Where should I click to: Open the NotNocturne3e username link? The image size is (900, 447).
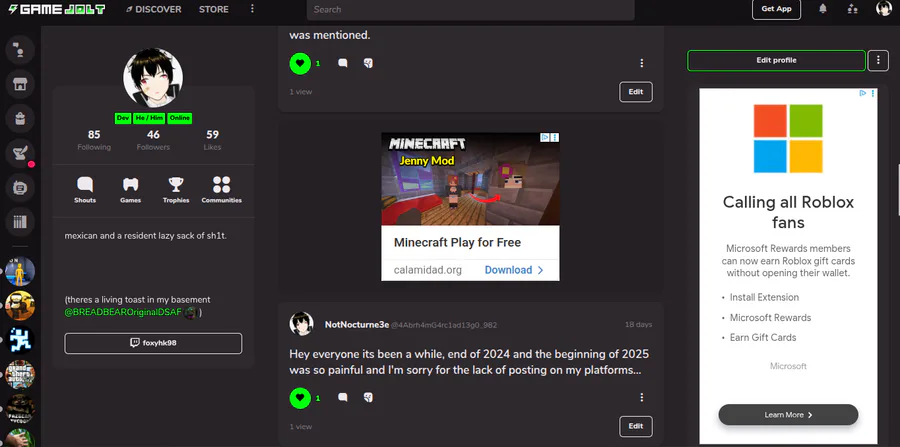[356, 325]
